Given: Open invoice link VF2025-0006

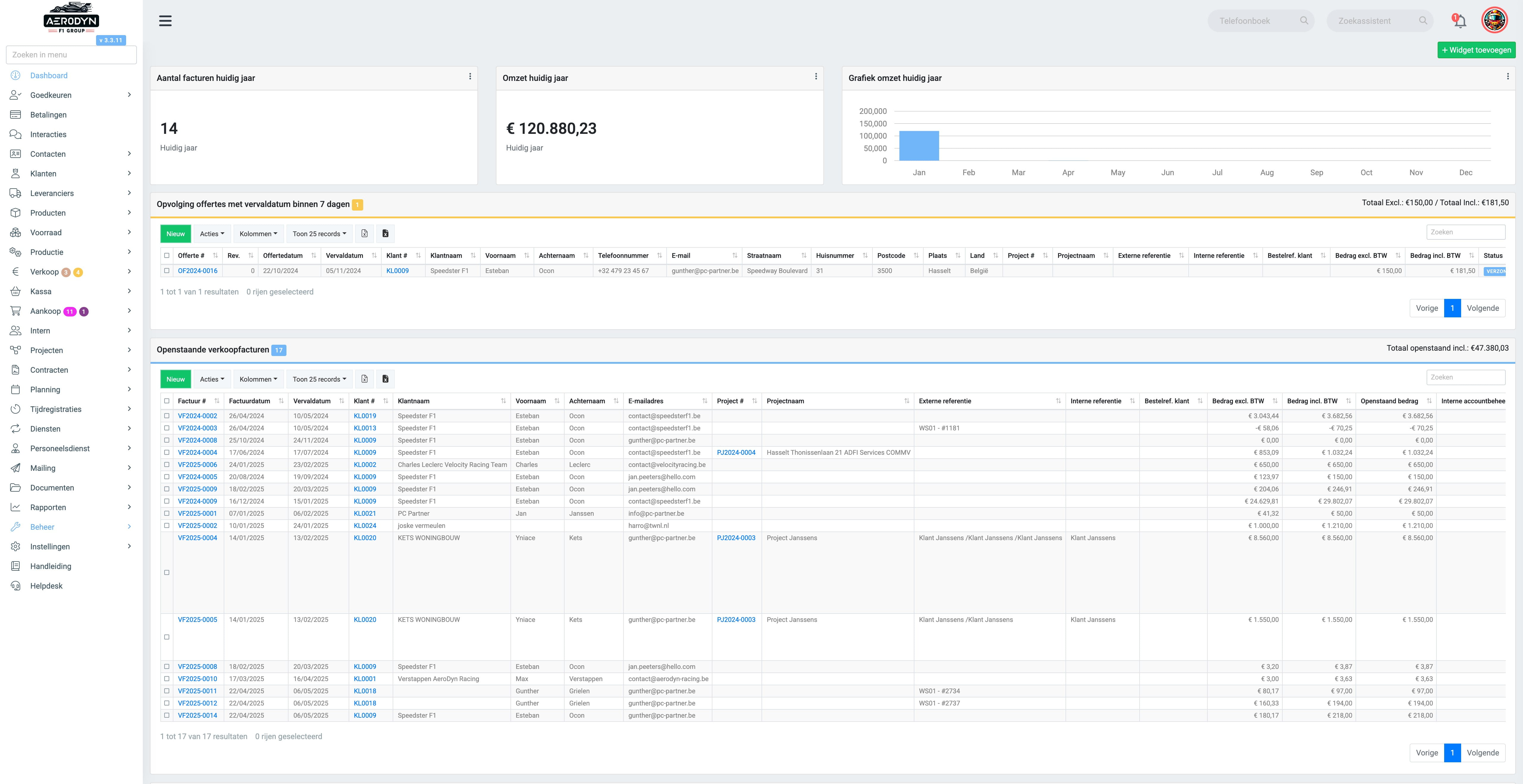Looking at the screenshot, I should pos(198,465).
